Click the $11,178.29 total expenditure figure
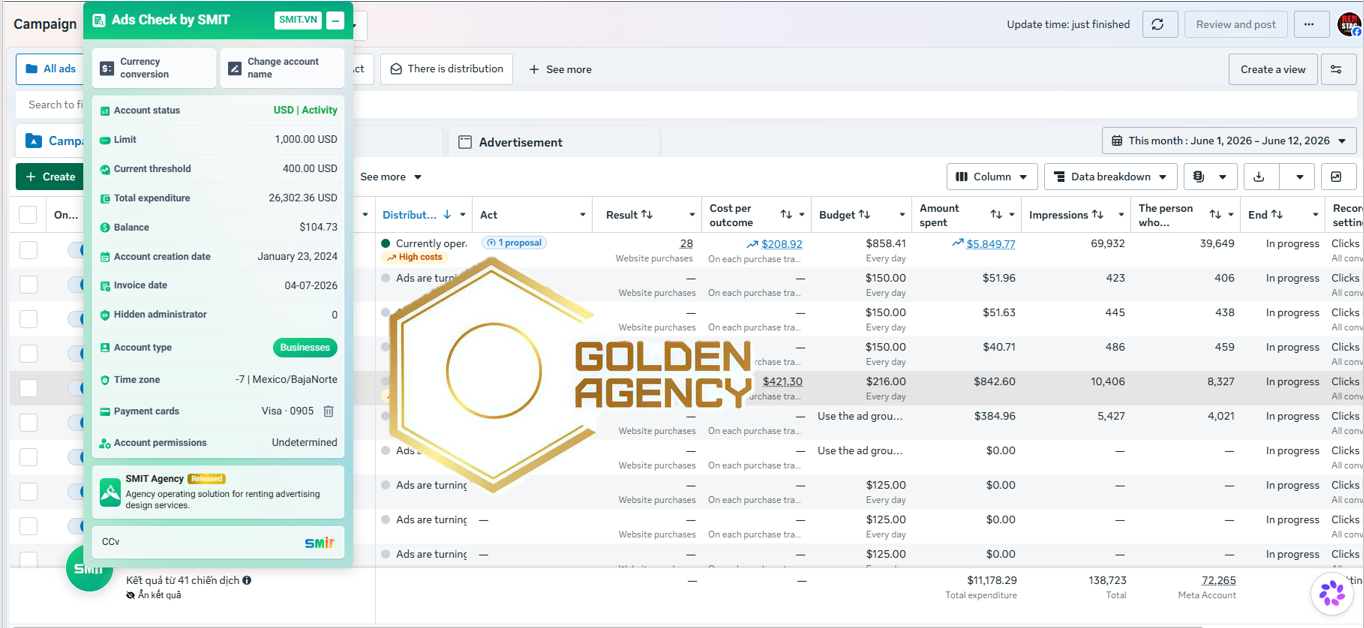 [992, 580]
